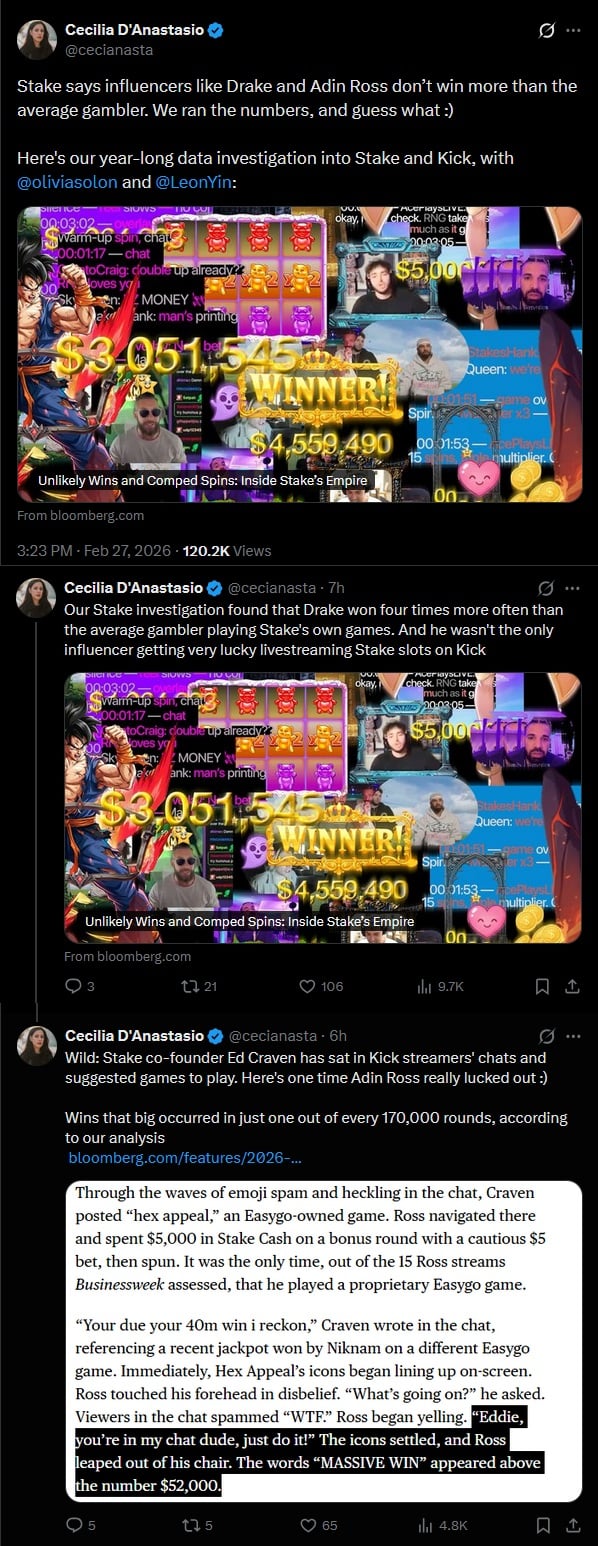The image size is (598, 1546).
Task: Bookmark the second tweet
Action: click(x=542, y=986)
